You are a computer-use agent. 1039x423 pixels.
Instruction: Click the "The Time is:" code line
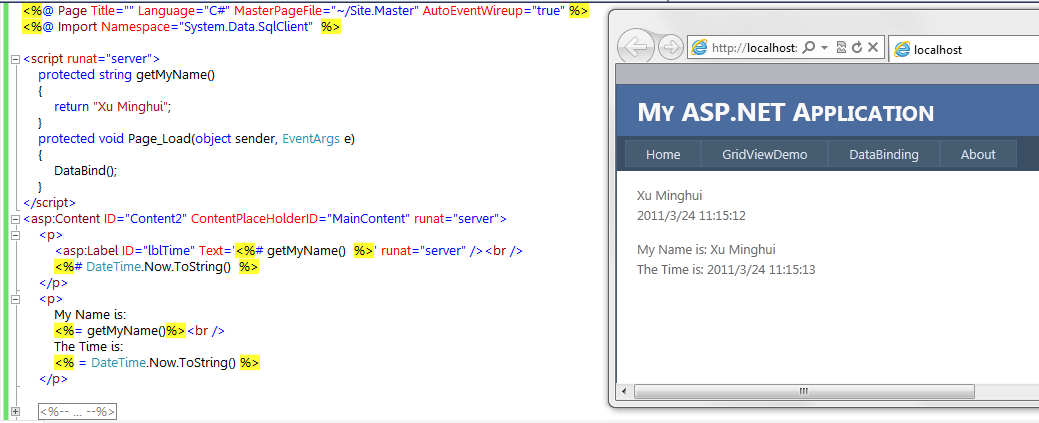89,347
